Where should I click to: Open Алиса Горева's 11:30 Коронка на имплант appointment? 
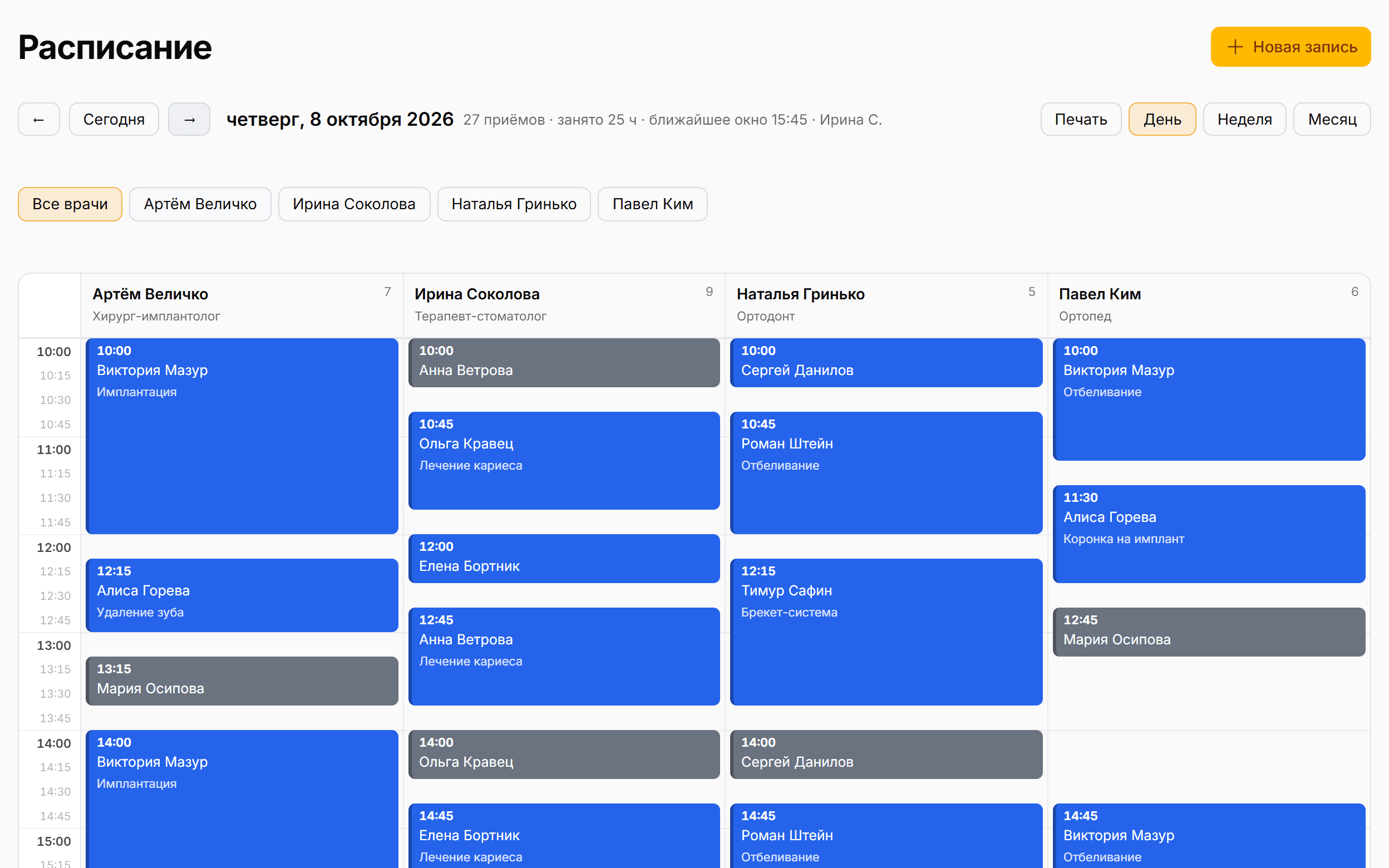(1209, 534)
